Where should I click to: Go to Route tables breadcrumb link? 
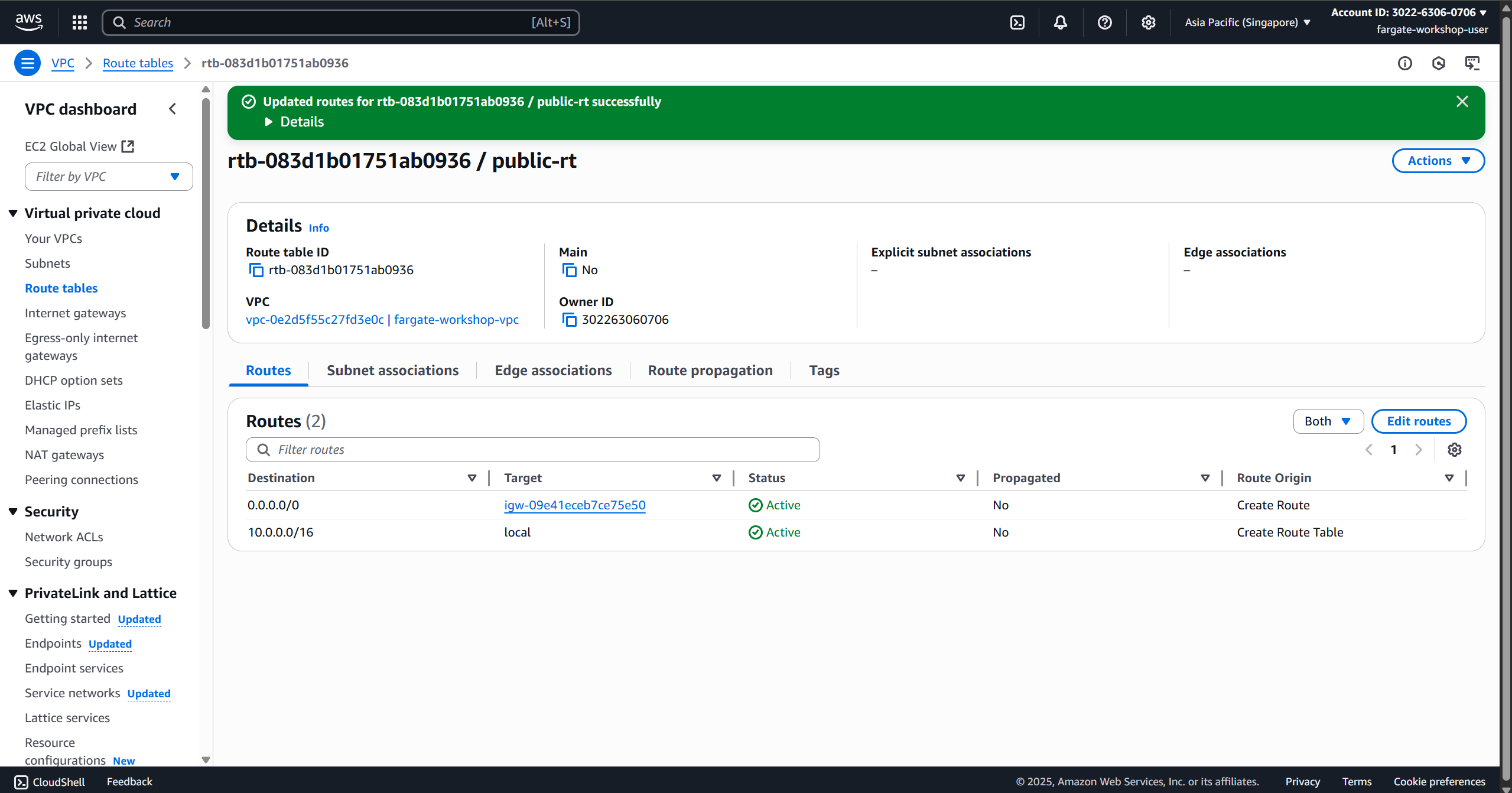138,63
